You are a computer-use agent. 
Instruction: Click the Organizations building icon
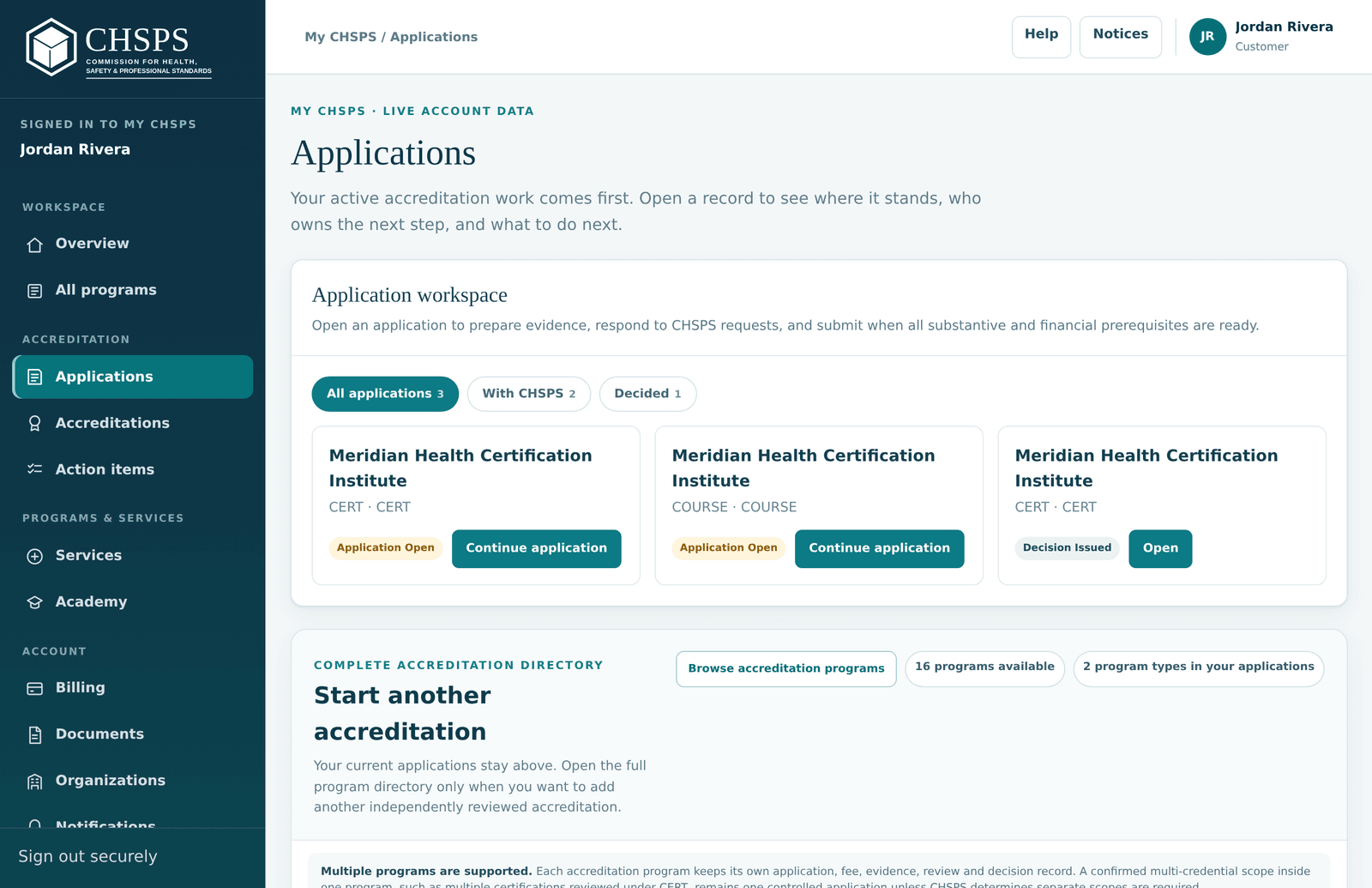(34, 781)
